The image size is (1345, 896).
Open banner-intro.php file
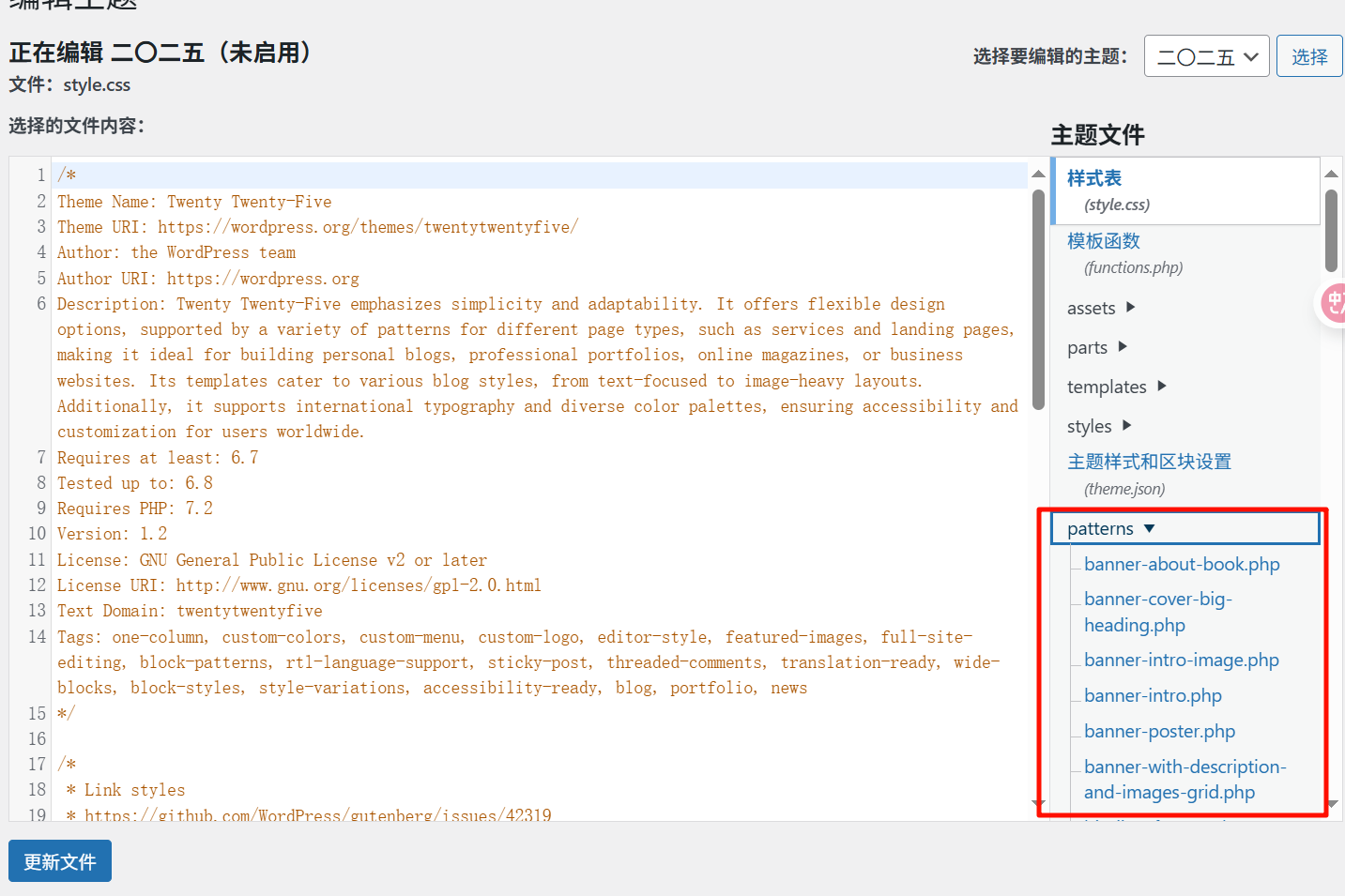point(1153,695)
